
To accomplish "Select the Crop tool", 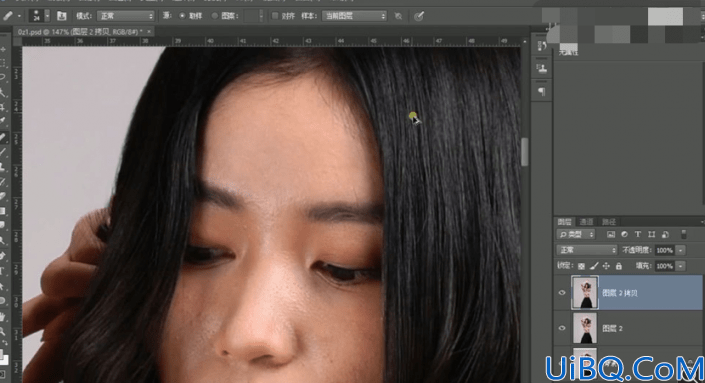I will coord(3,107).
